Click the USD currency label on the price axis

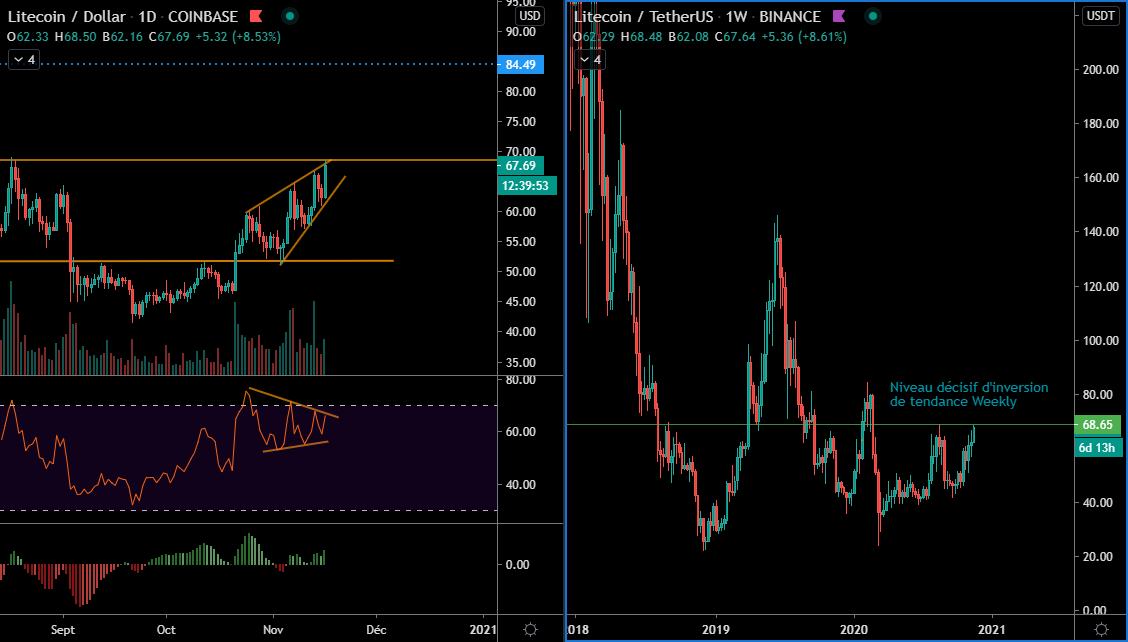(x=530, y=17)
